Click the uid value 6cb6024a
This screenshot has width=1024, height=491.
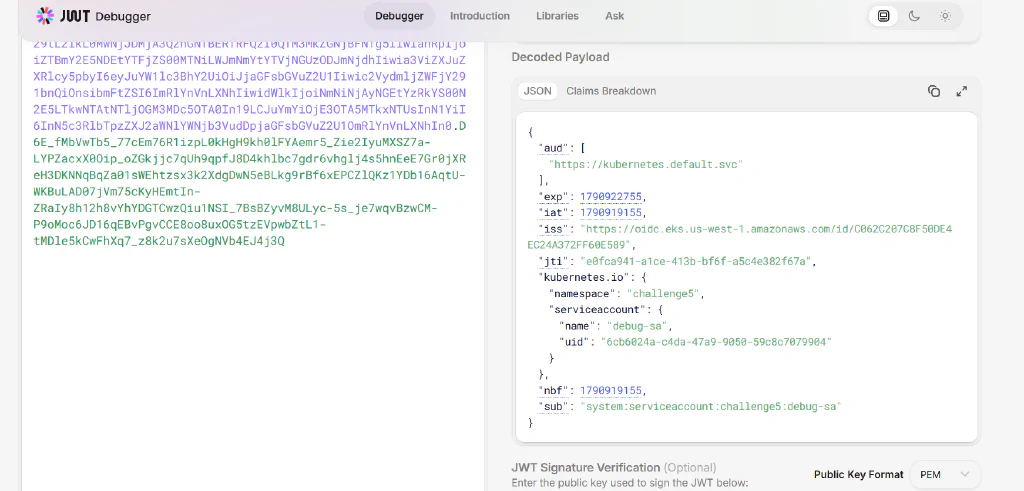click(x=716, y=342)
